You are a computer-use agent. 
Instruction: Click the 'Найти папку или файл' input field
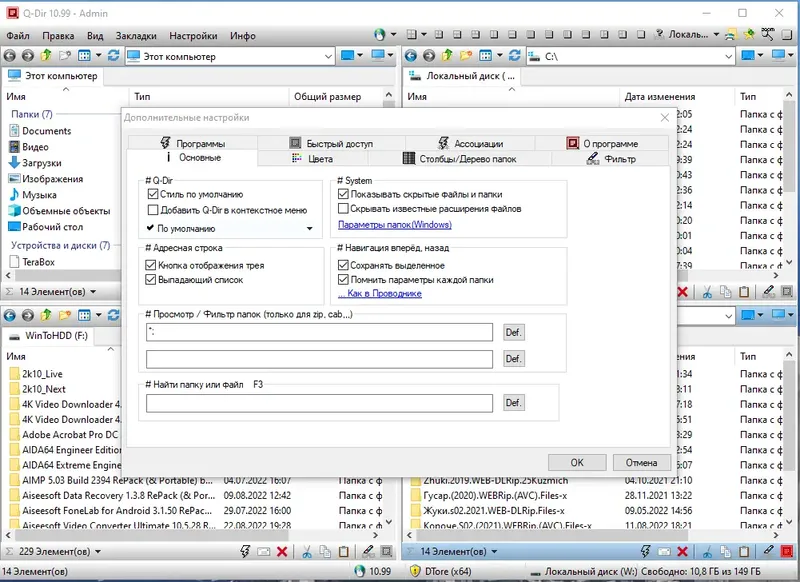tap(319, 403)
